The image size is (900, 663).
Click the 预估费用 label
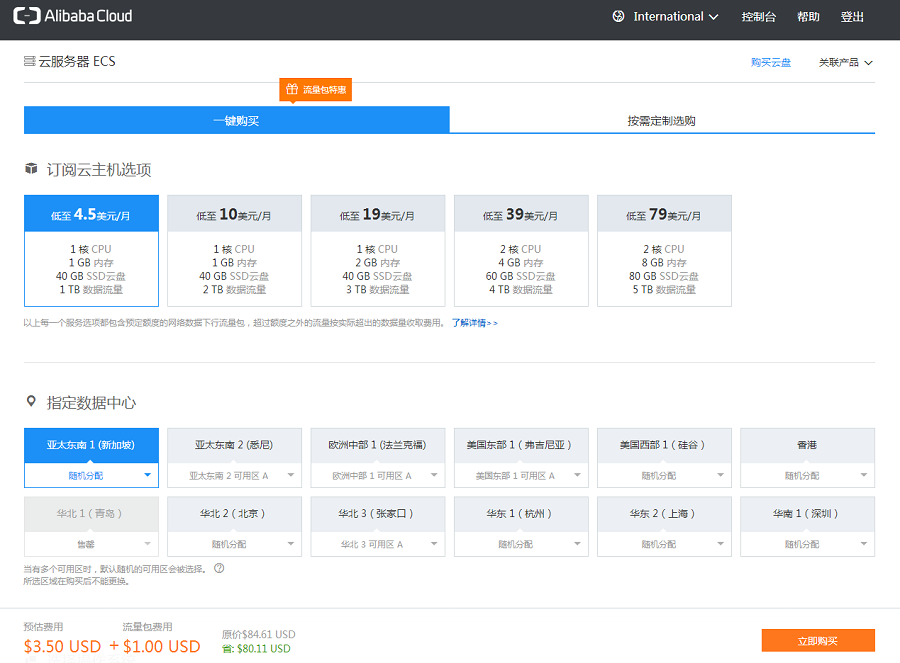pos(44,627)
